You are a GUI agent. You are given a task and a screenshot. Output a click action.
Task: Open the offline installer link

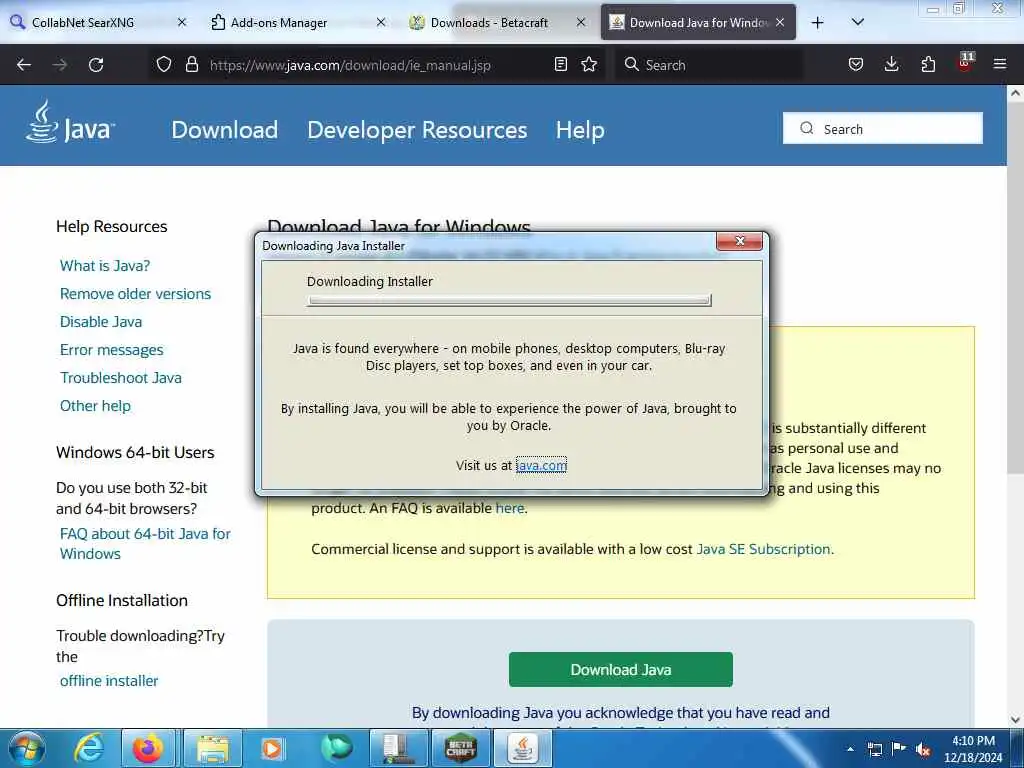pos(109,680)
